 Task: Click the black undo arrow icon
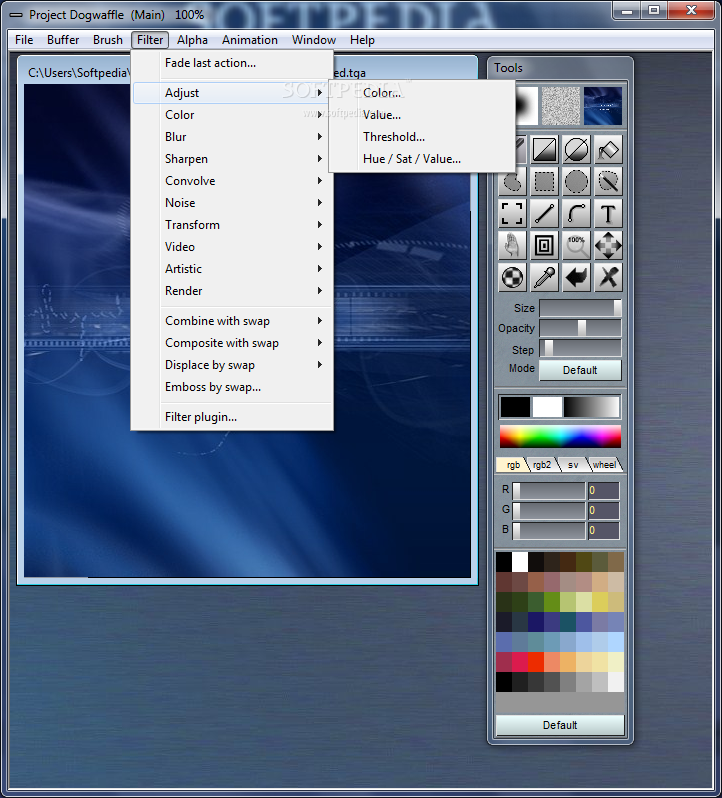576,278
